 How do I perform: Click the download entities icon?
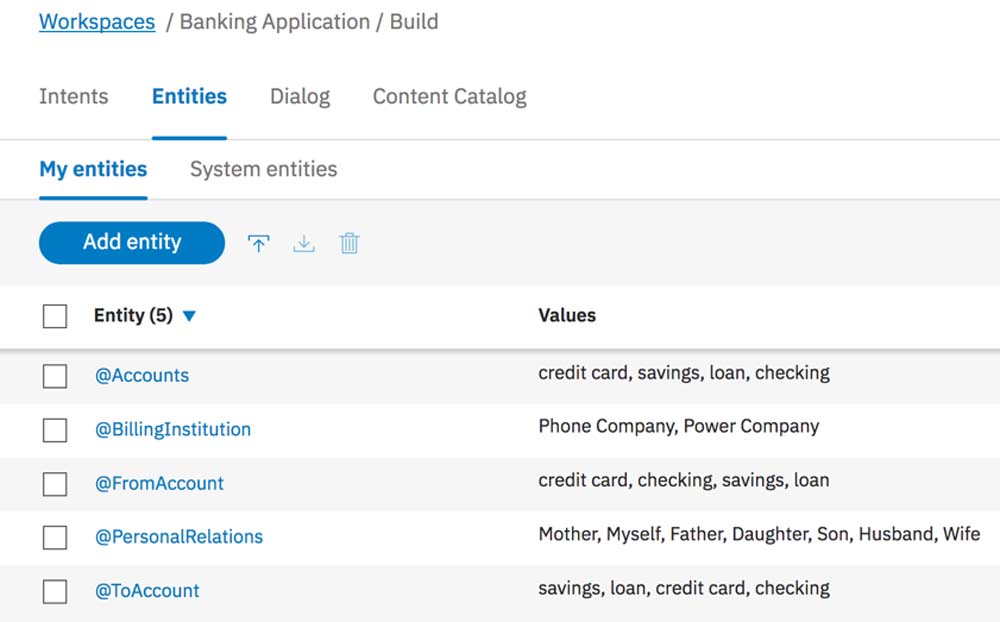point(304,243)
